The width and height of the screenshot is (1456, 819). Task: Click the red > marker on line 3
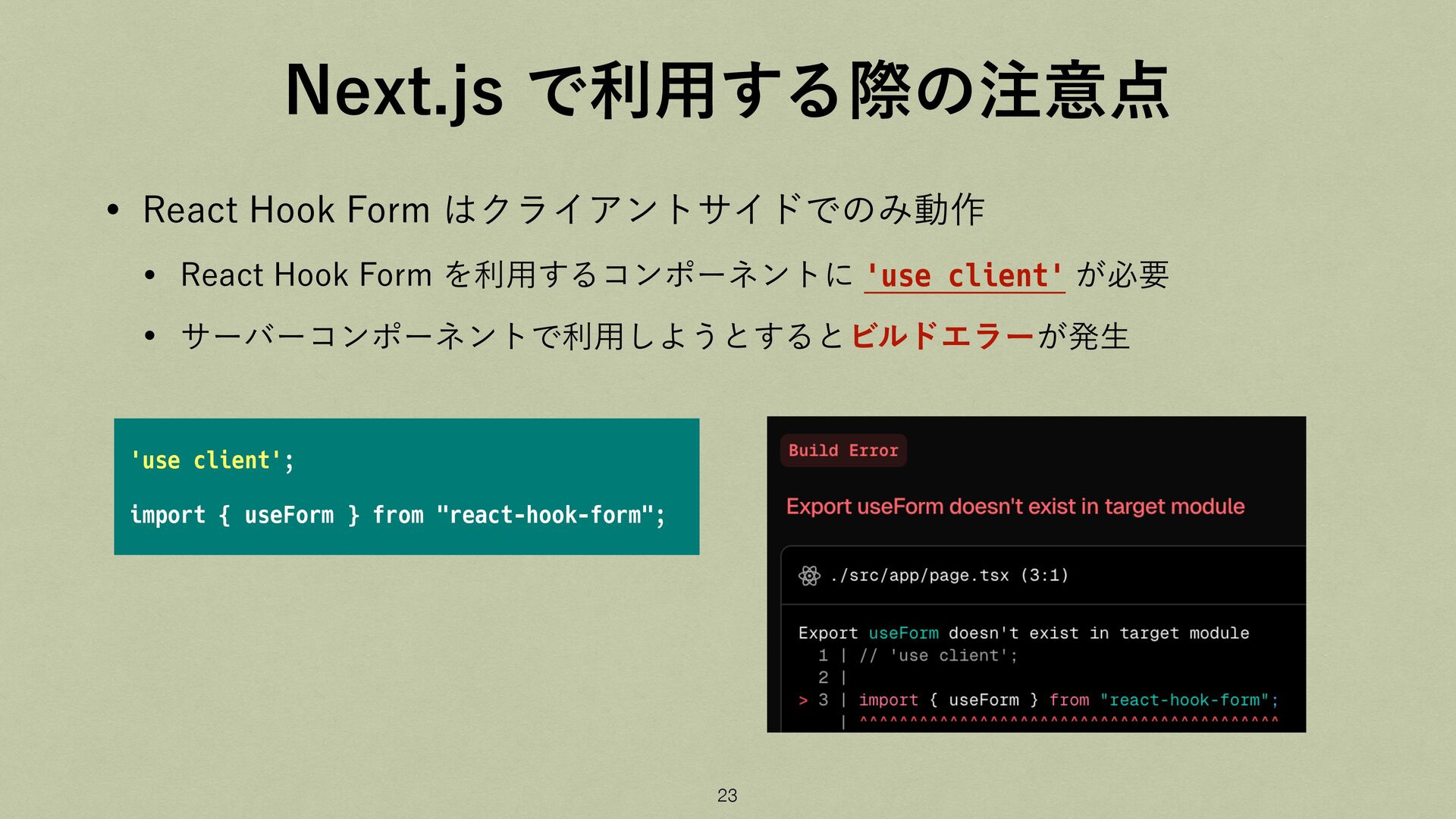coord(802,701)
